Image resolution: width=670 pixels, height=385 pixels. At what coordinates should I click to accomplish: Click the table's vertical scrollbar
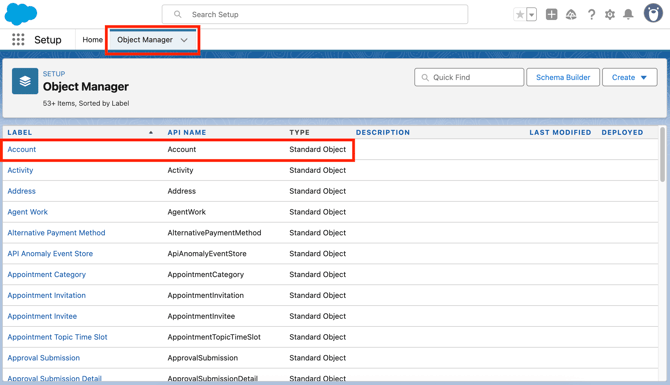coord(662,154)
